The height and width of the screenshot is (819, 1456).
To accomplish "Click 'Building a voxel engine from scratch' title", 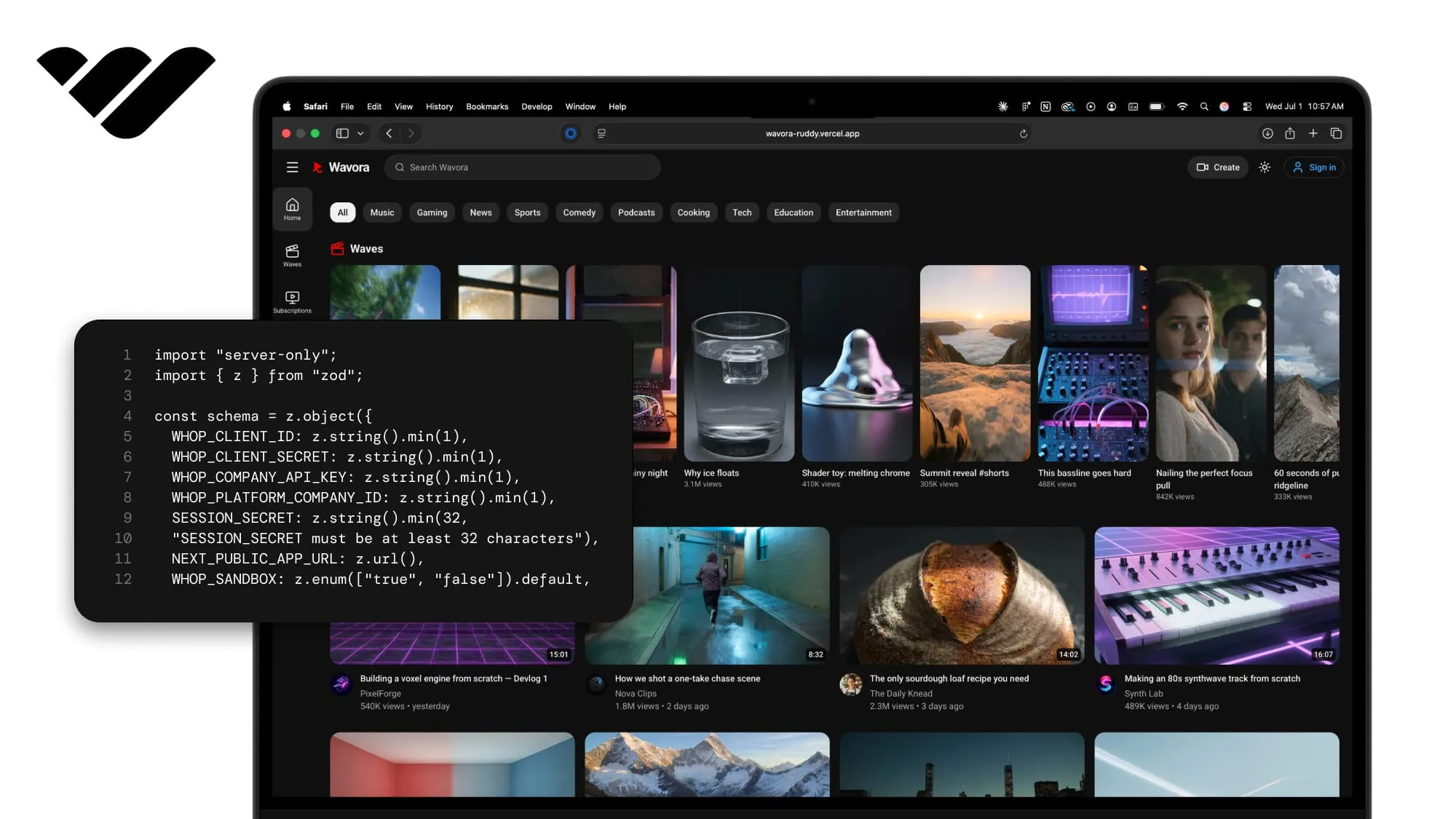I will 454,678.
